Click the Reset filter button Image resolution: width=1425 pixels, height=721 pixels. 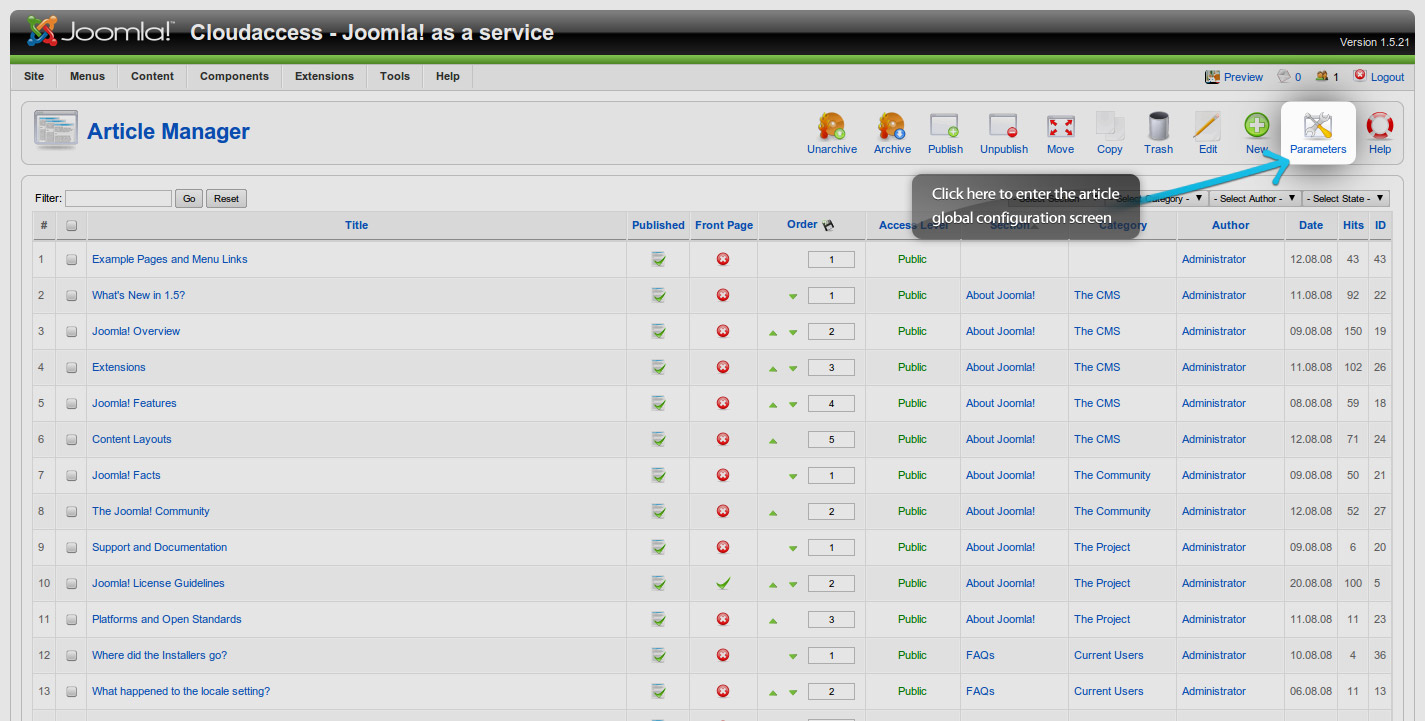(226, 199)
